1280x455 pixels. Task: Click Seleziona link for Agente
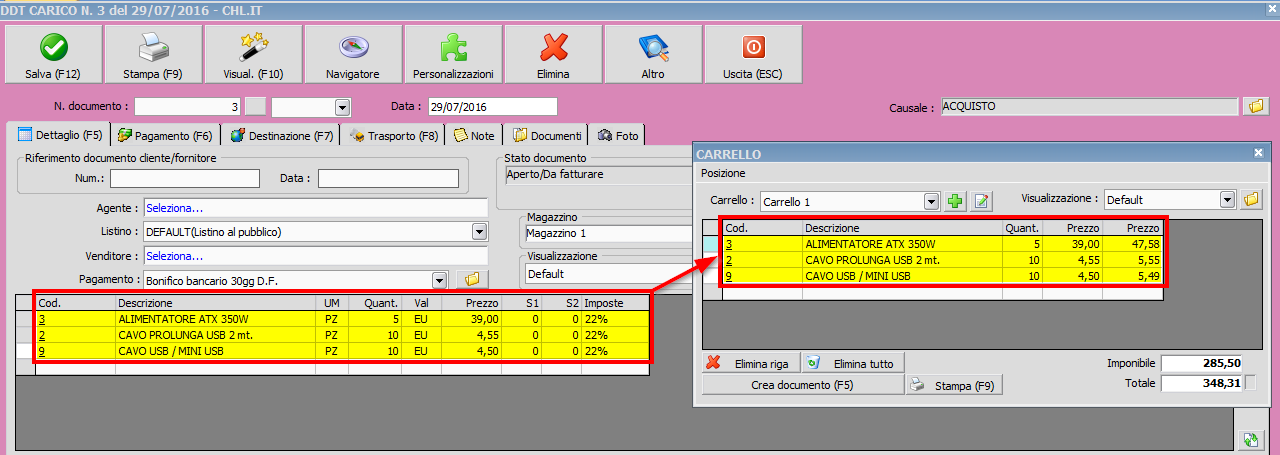tap(175, 208)
